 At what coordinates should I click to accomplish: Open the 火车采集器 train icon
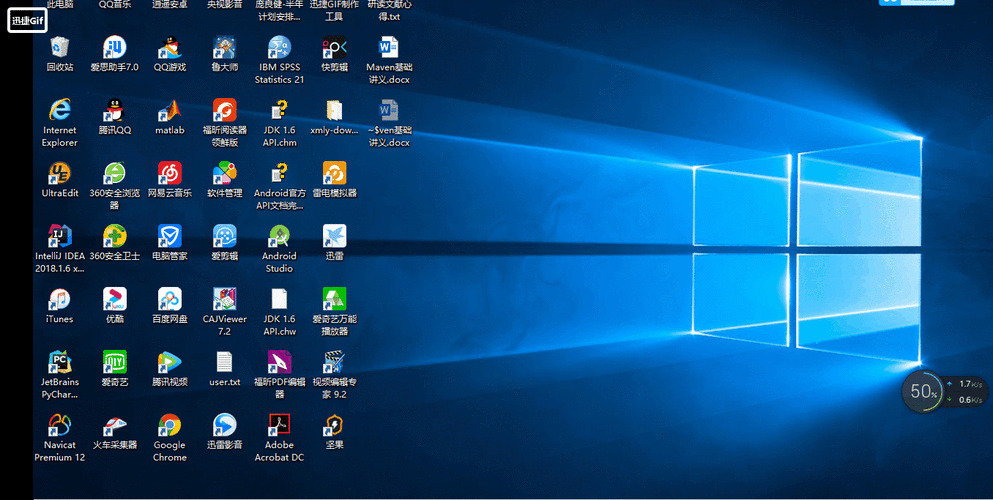click(115, 425)
